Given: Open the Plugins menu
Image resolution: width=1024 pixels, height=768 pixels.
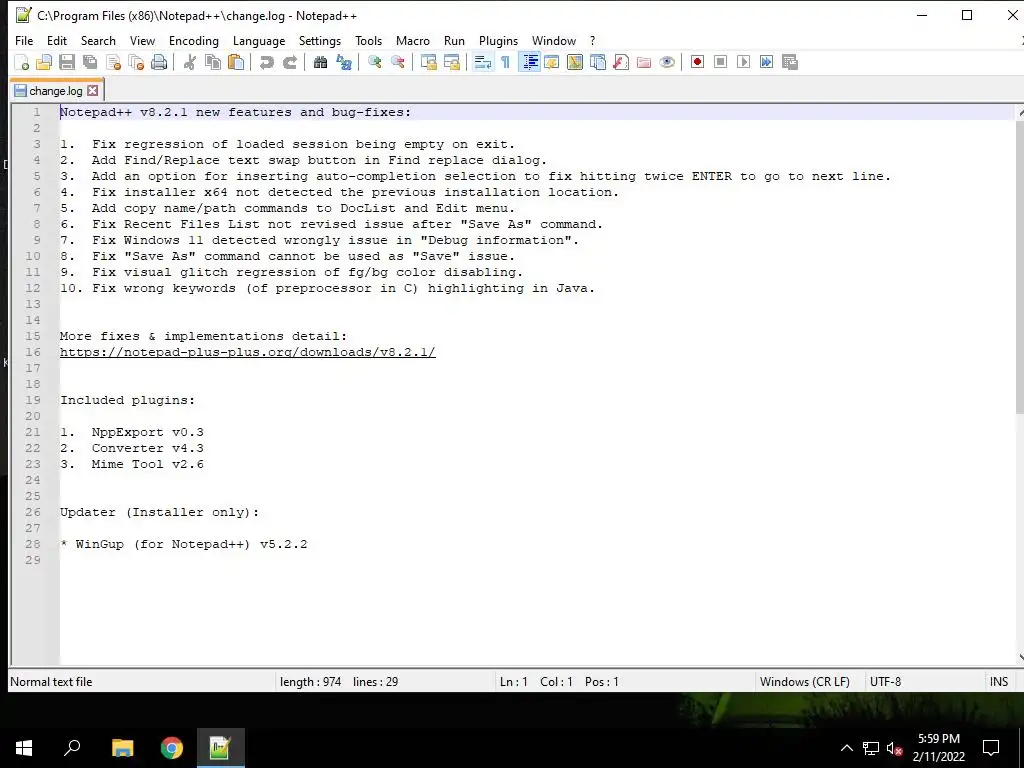Looking at the screenshot, I should (498, 40).
